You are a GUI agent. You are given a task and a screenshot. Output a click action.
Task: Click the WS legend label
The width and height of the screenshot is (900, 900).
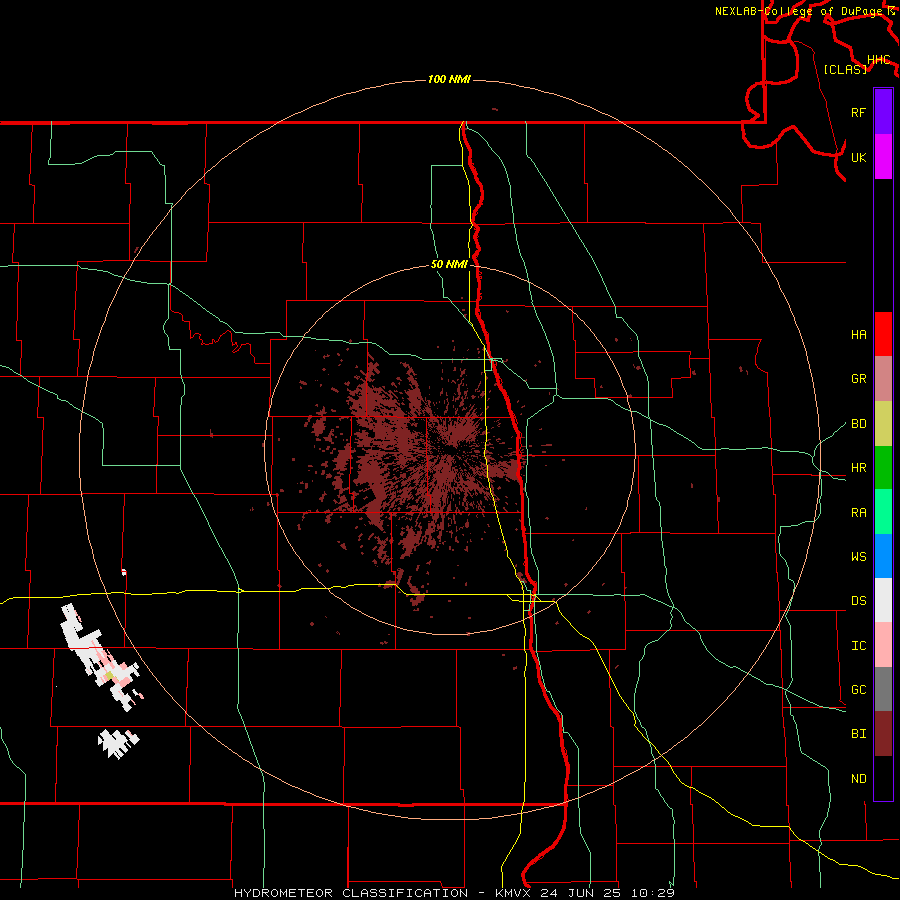[x=858, y=557]
